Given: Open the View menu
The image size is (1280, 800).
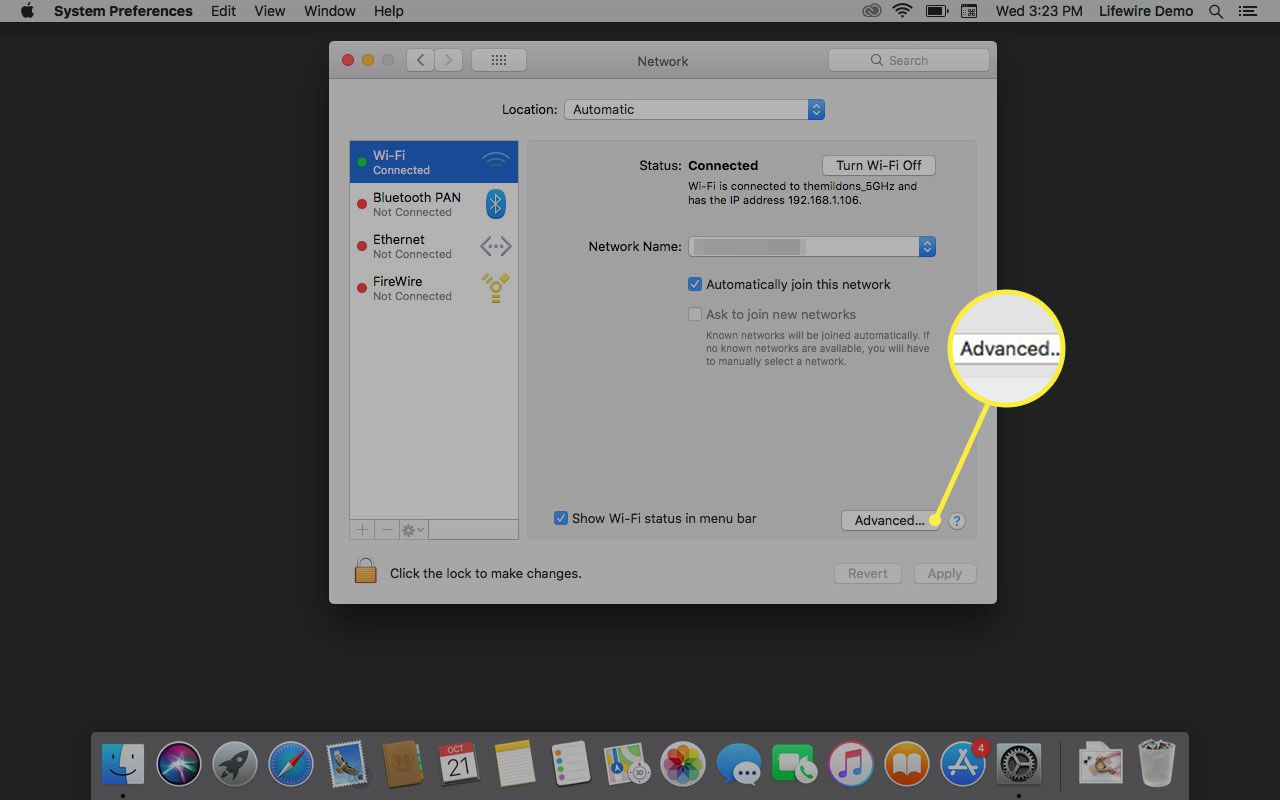Looking at the screenshot, I should pos(270,11).
